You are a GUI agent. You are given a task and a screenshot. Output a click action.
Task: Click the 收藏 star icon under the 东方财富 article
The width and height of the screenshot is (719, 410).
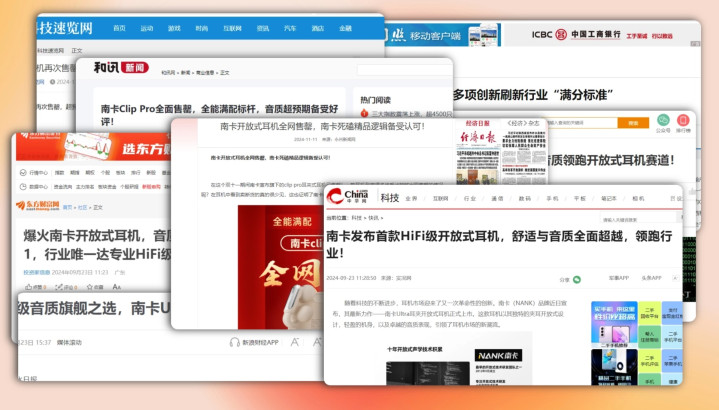[x=89, y=287]
